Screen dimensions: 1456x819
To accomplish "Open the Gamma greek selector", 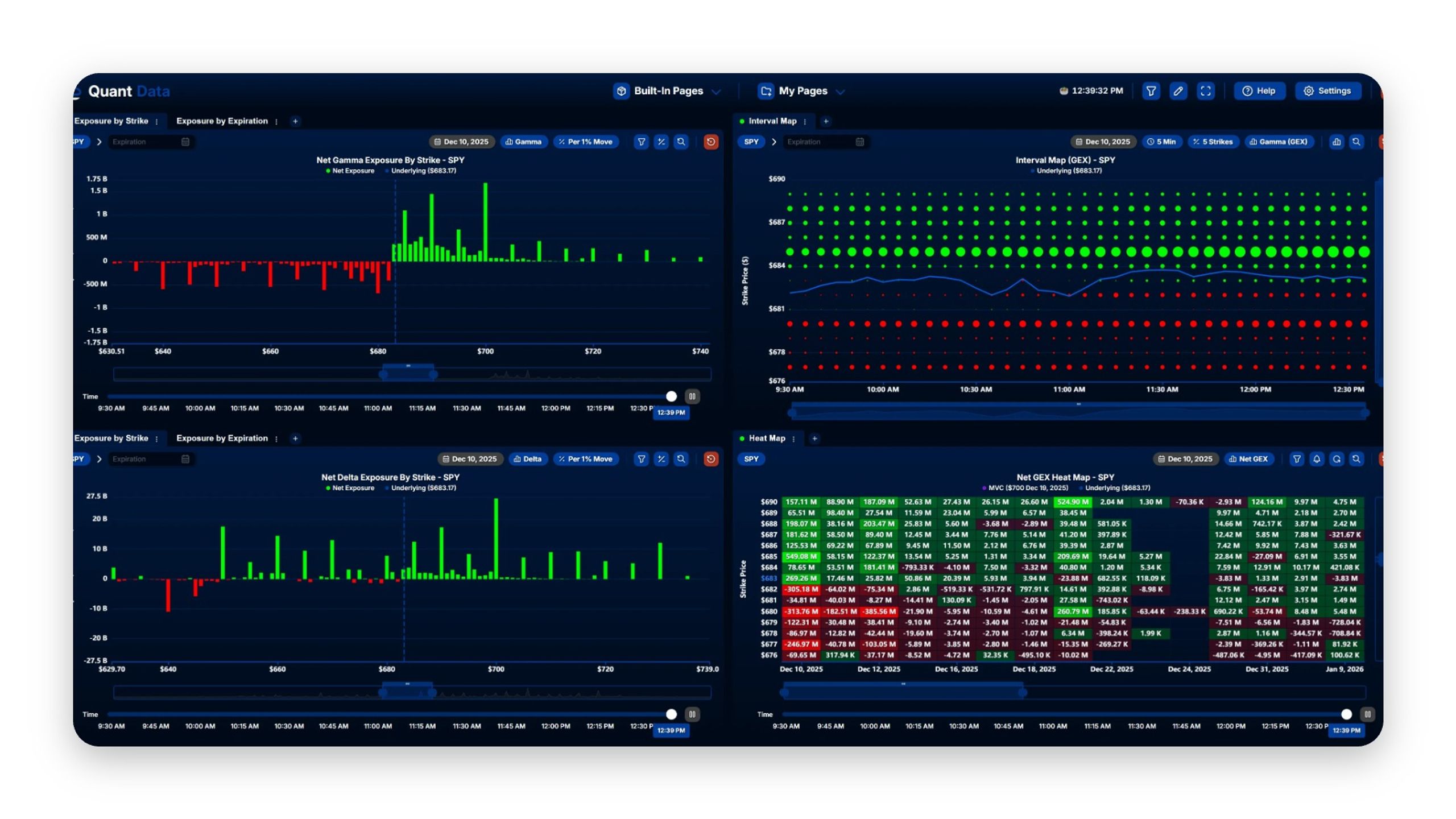I will (x=524, y=142).
